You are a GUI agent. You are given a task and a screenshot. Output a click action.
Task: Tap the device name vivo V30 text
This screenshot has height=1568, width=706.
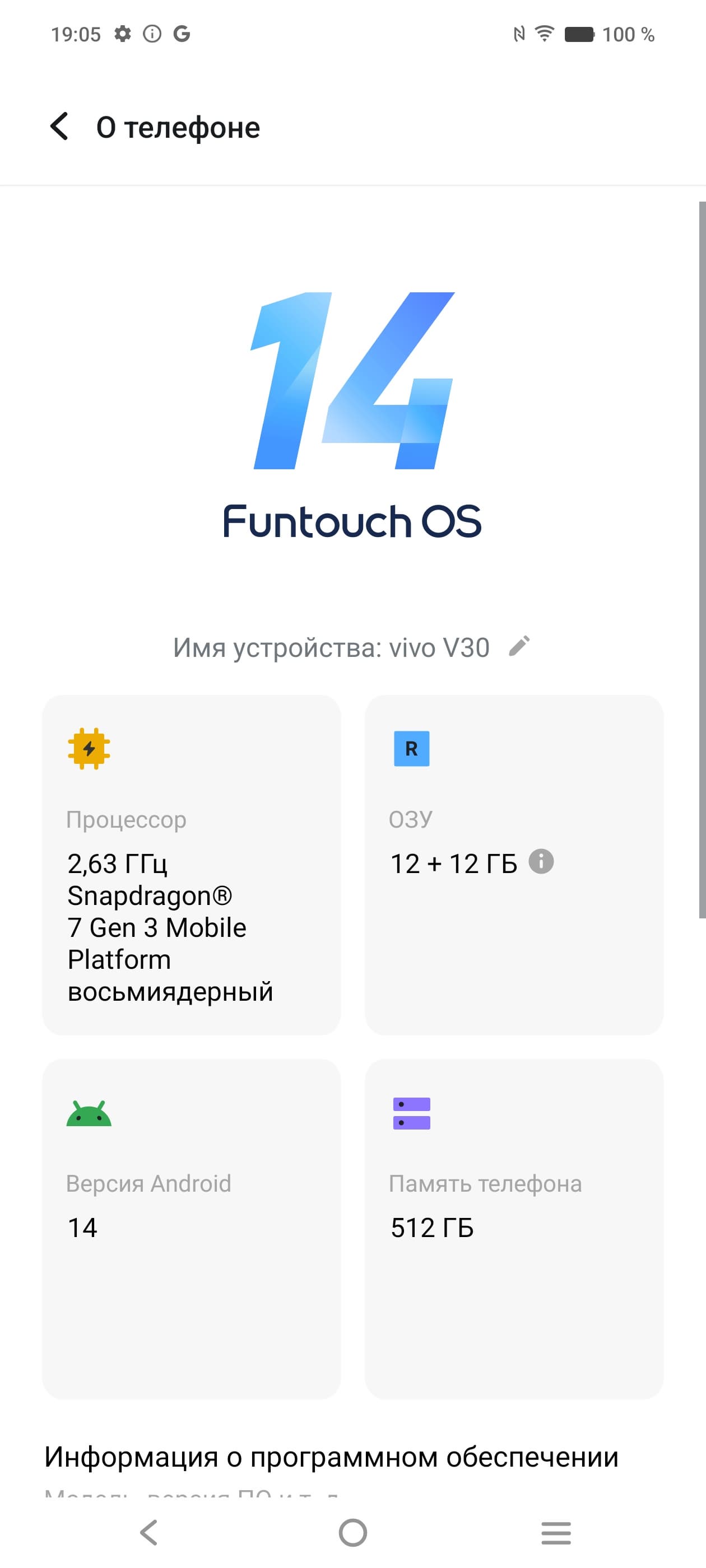pyautogui.click(x=331, y=648)
